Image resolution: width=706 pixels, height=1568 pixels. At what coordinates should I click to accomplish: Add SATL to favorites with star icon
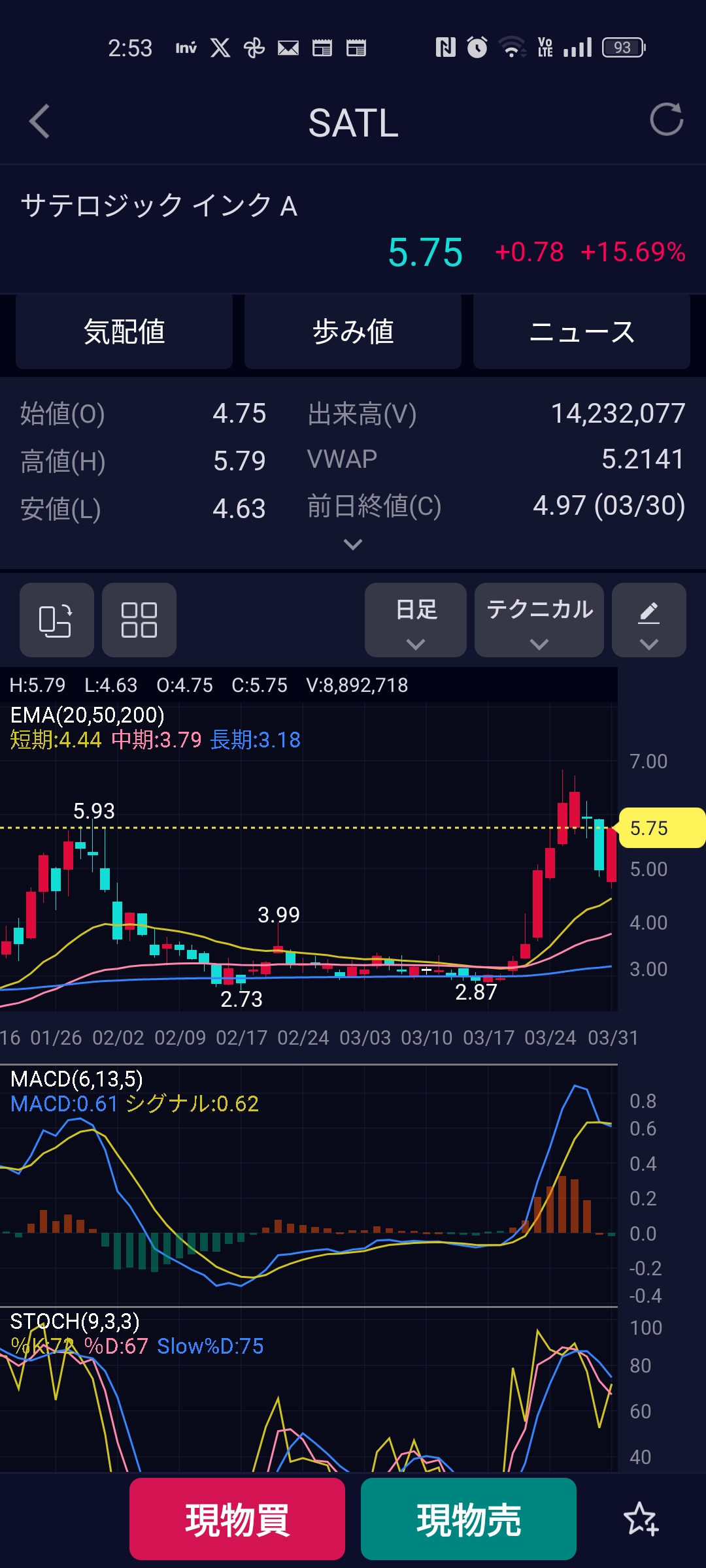(640, 1518)
